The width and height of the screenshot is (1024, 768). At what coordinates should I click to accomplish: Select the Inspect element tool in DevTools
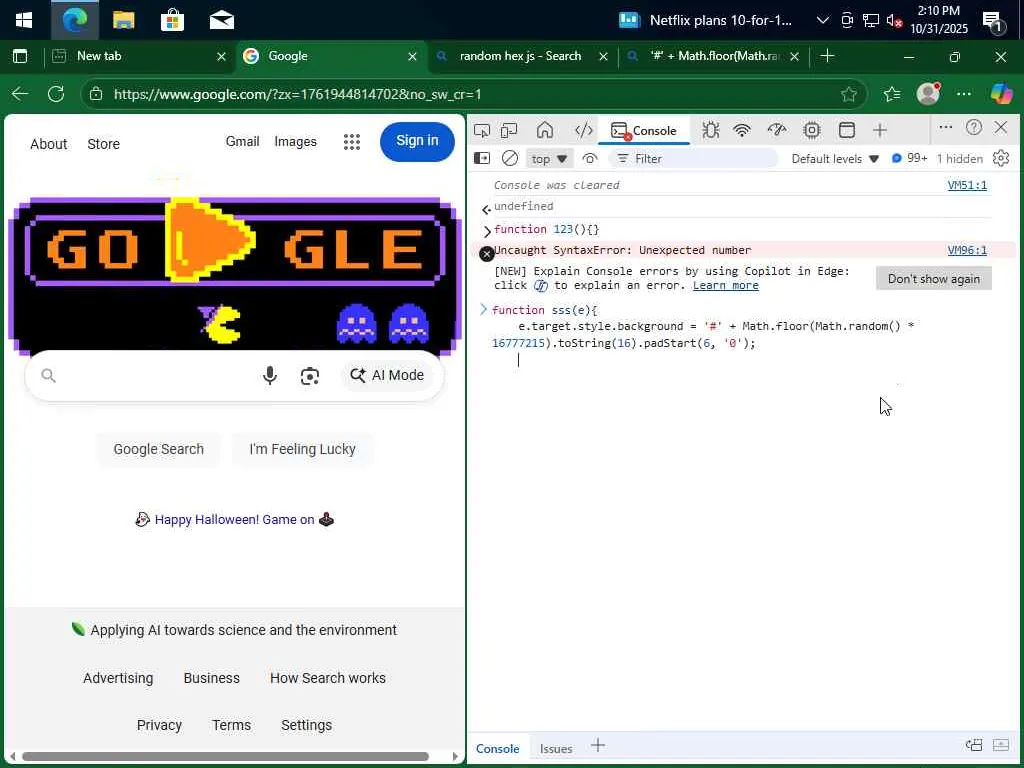click(482, 131)
